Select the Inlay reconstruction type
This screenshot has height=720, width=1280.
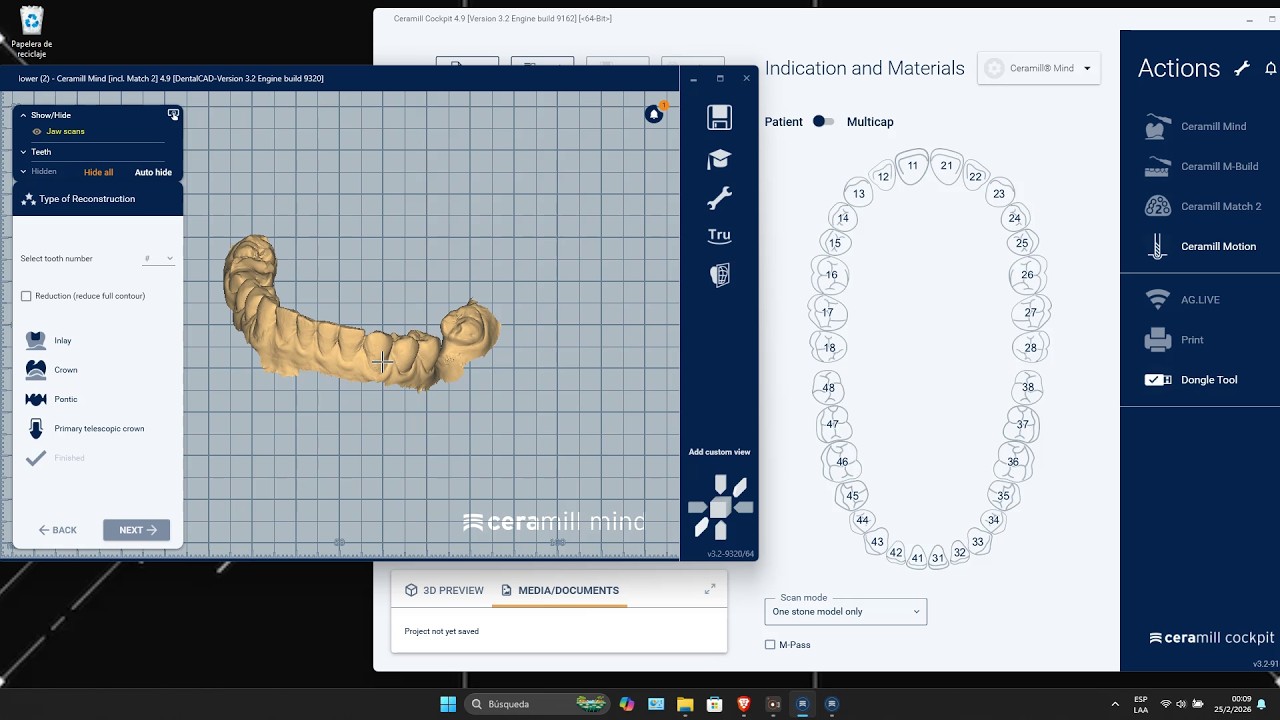[49, 340]
